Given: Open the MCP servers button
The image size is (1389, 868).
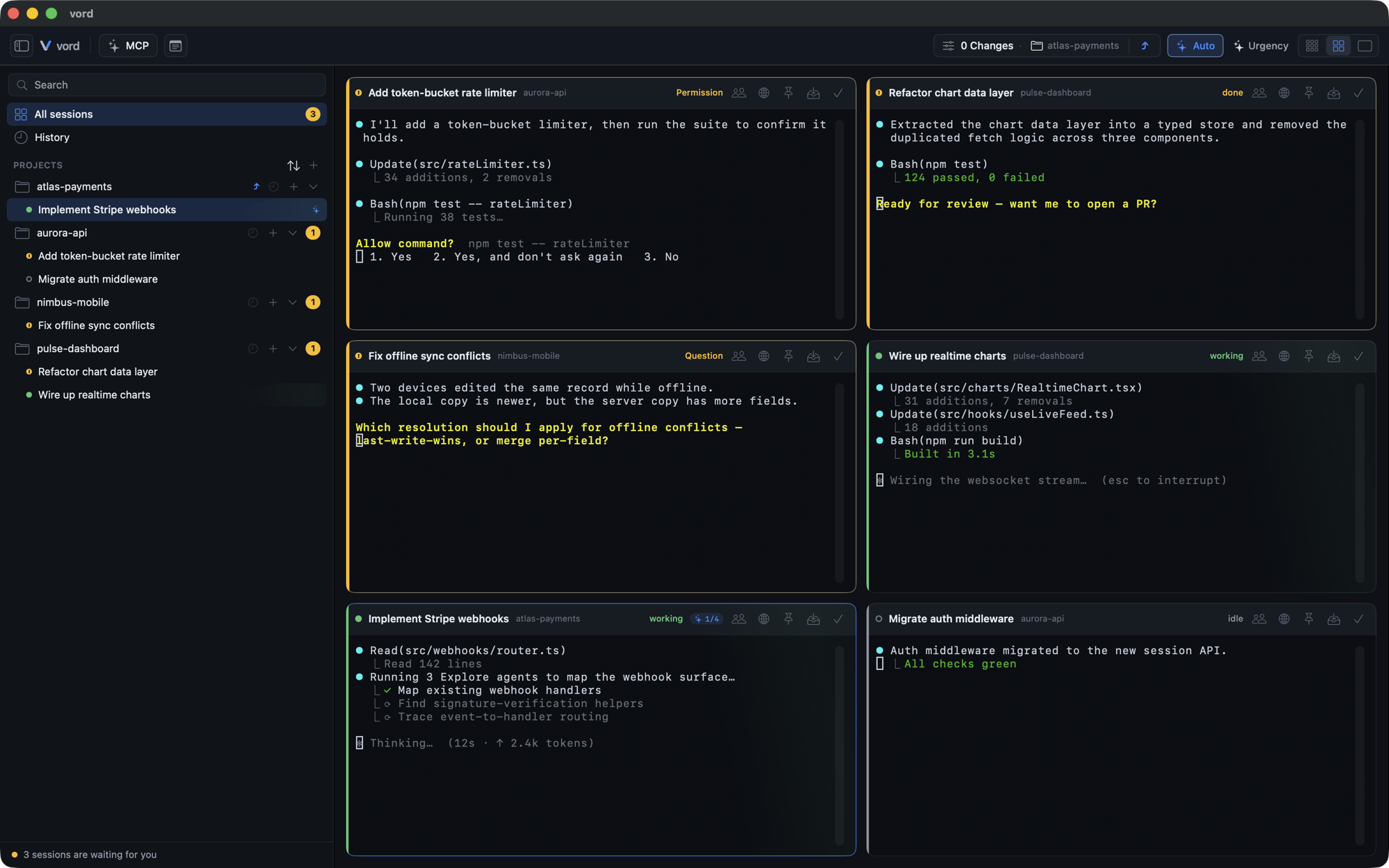Looking at the screenshot, I should [x=128, y=46].
